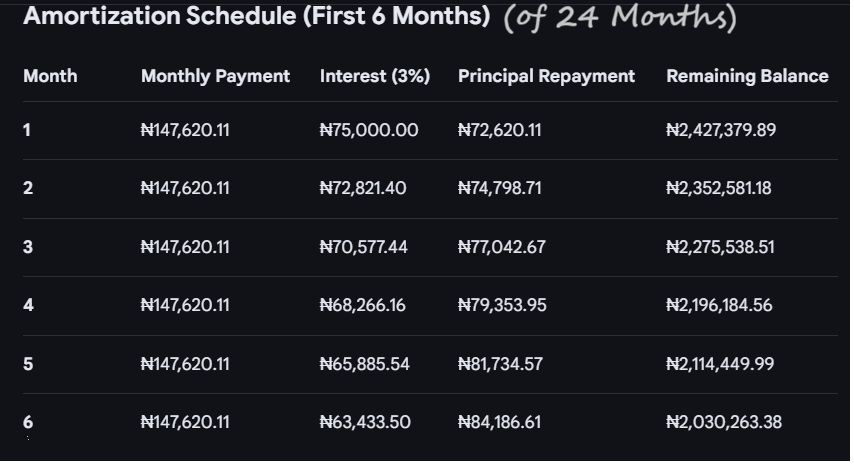Select the remaining balance ₦2,114,449.99
The width and height of the screenshot is (854, 473).
pos(720,364)
